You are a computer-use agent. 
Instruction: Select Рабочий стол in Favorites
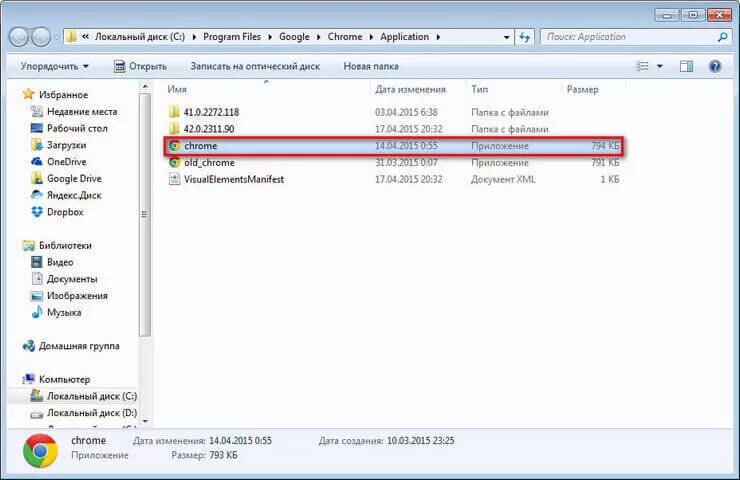click(77, 128)
